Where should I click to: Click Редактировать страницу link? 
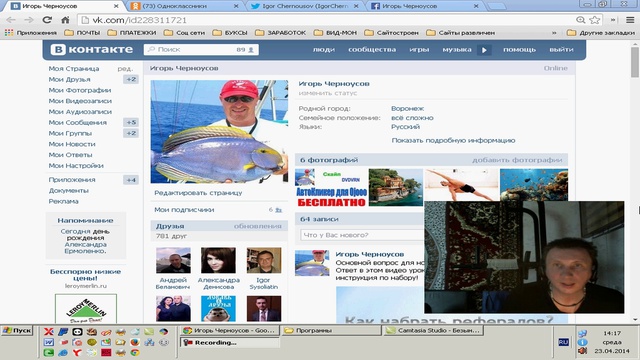(198, 193)
